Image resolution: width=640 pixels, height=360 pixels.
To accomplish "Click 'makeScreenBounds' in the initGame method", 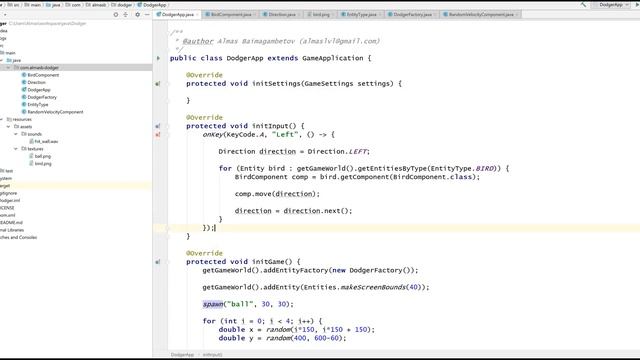I will click(x=373, y=287).
